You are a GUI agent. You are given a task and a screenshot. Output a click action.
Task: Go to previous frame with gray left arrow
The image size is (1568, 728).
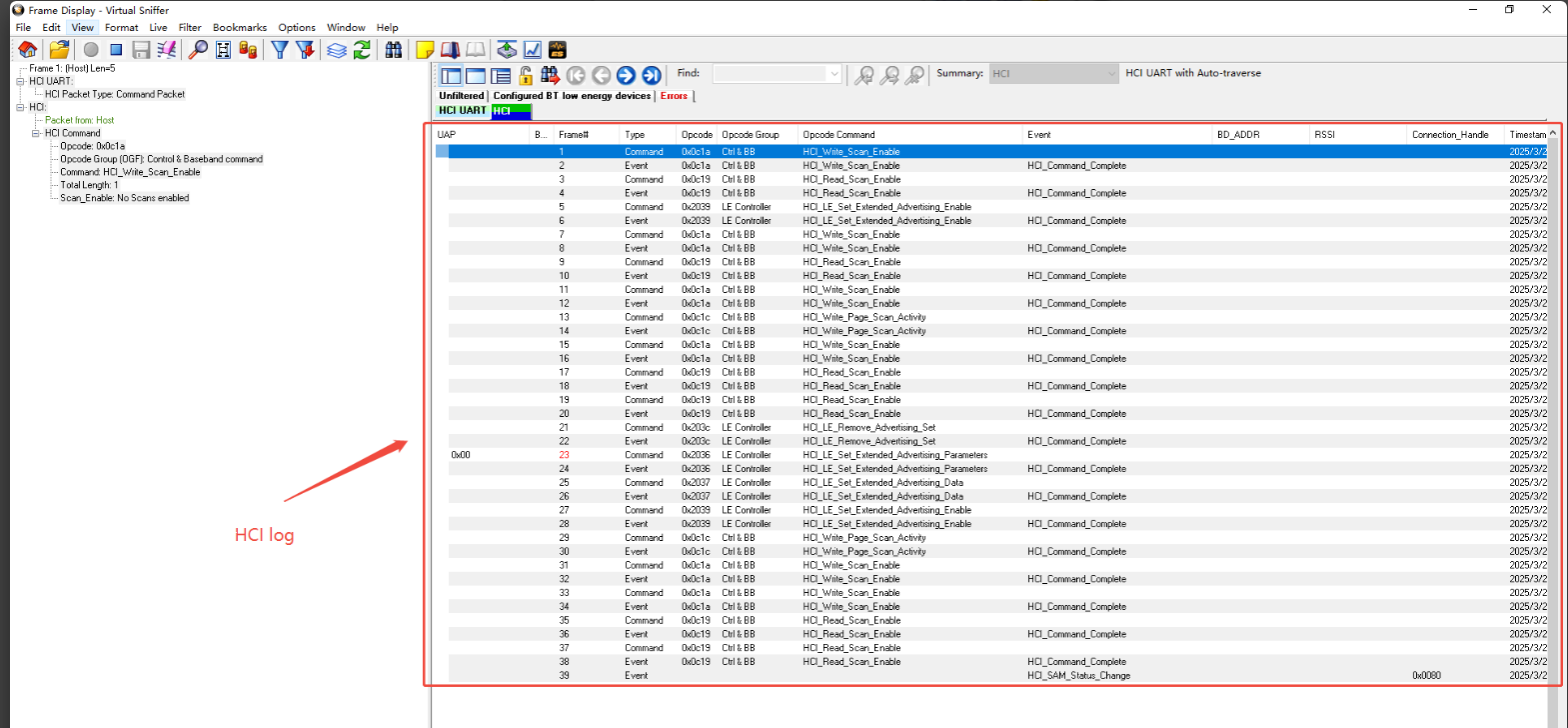tap(601, 75)
